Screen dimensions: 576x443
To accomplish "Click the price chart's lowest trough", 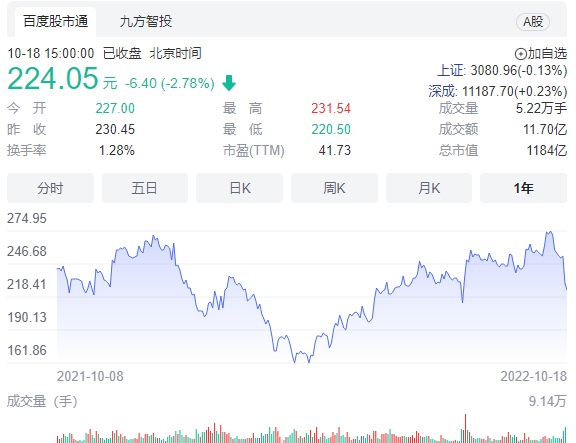I will point(294,362).
